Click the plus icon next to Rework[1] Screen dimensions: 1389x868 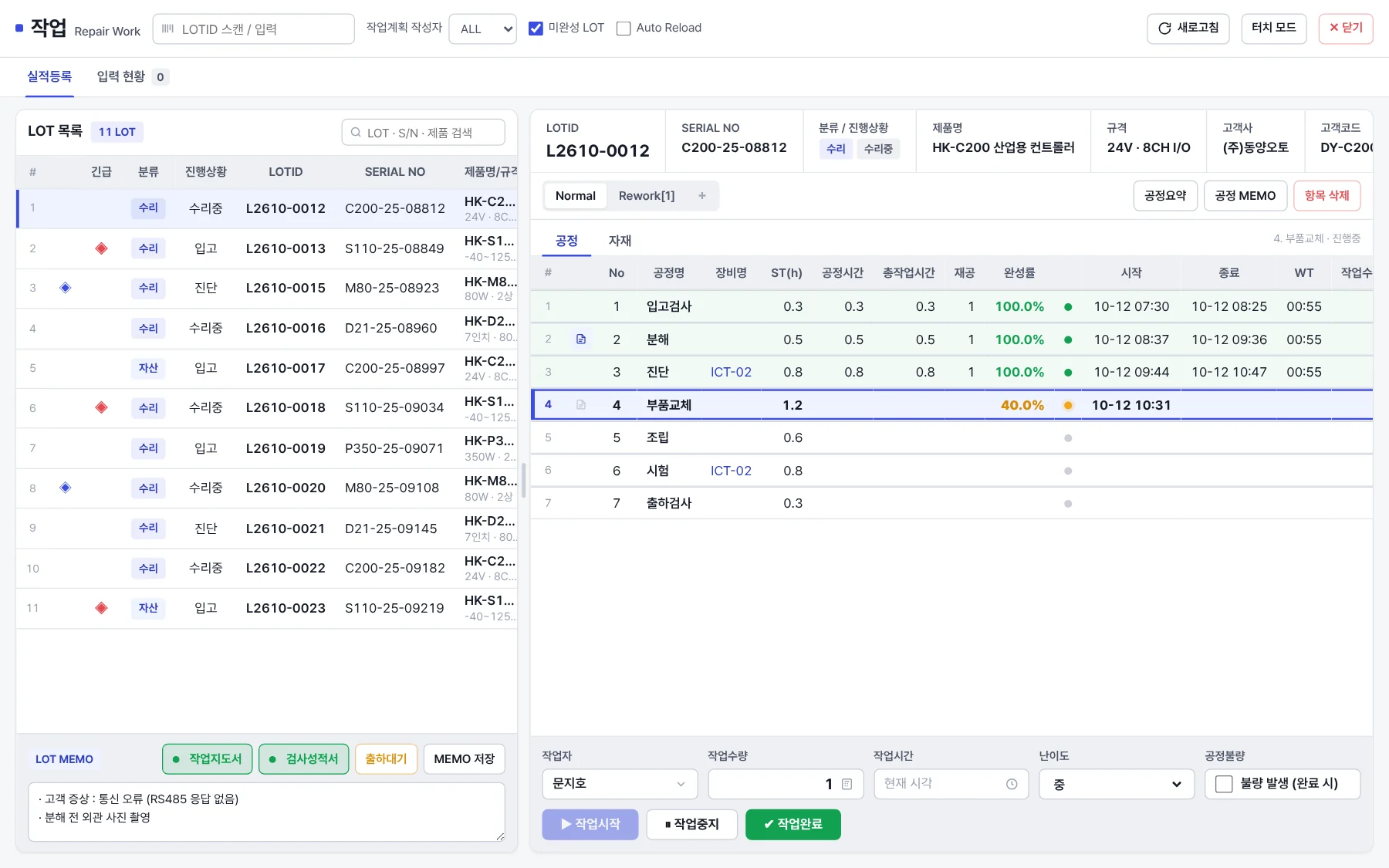[702, 196]
